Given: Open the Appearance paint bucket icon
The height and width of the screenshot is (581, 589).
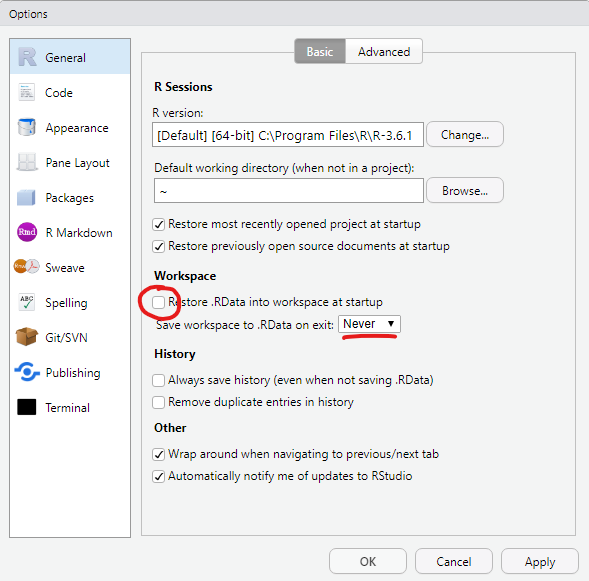Looking at the screenshot, I should pyautogui.click(x=27, y=127).
